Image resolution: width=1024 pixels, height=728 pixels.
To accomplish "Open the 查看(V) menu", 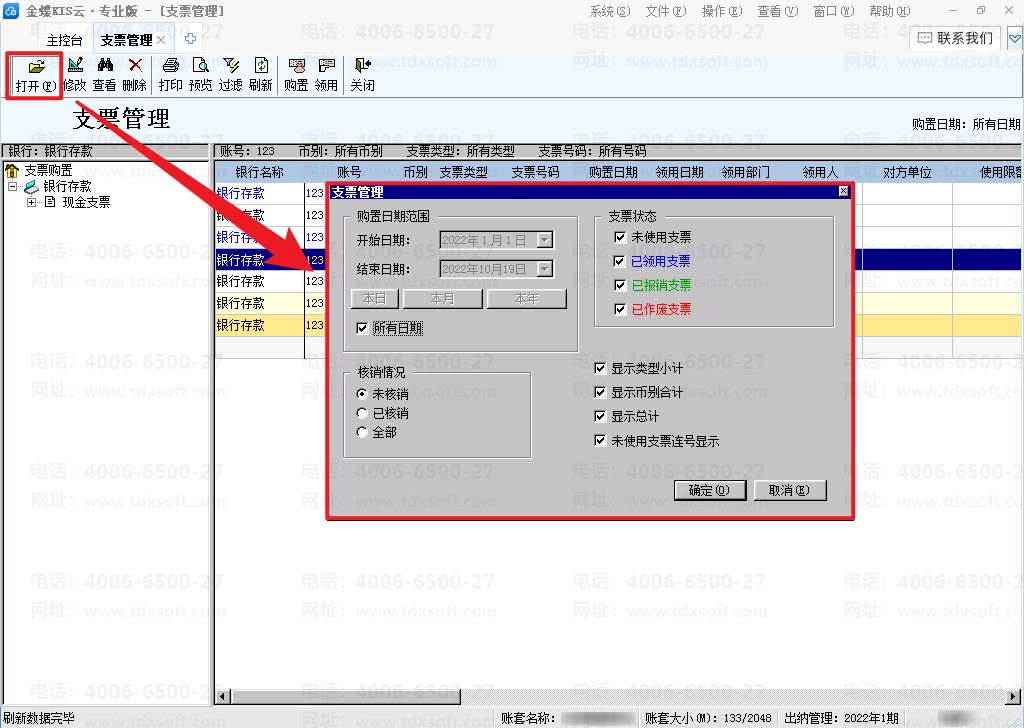I will (x=777, y=11).
